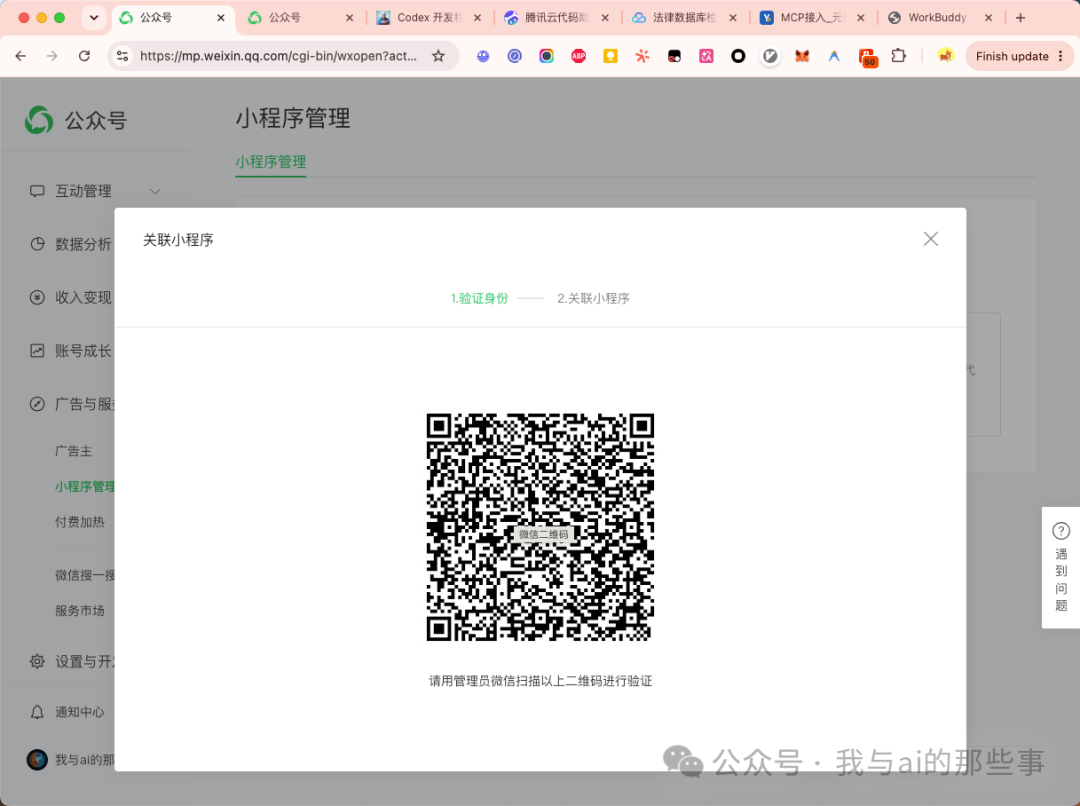Click the 数据分析 pie chart icon
The image size is (1080, 806).
coord(37,244)
